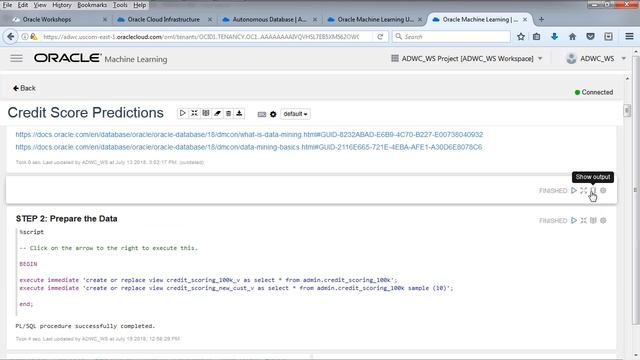This screenshot has height=360, width=640.
Task: Click browser back arrow button
Action: click(x=11, y=37)
